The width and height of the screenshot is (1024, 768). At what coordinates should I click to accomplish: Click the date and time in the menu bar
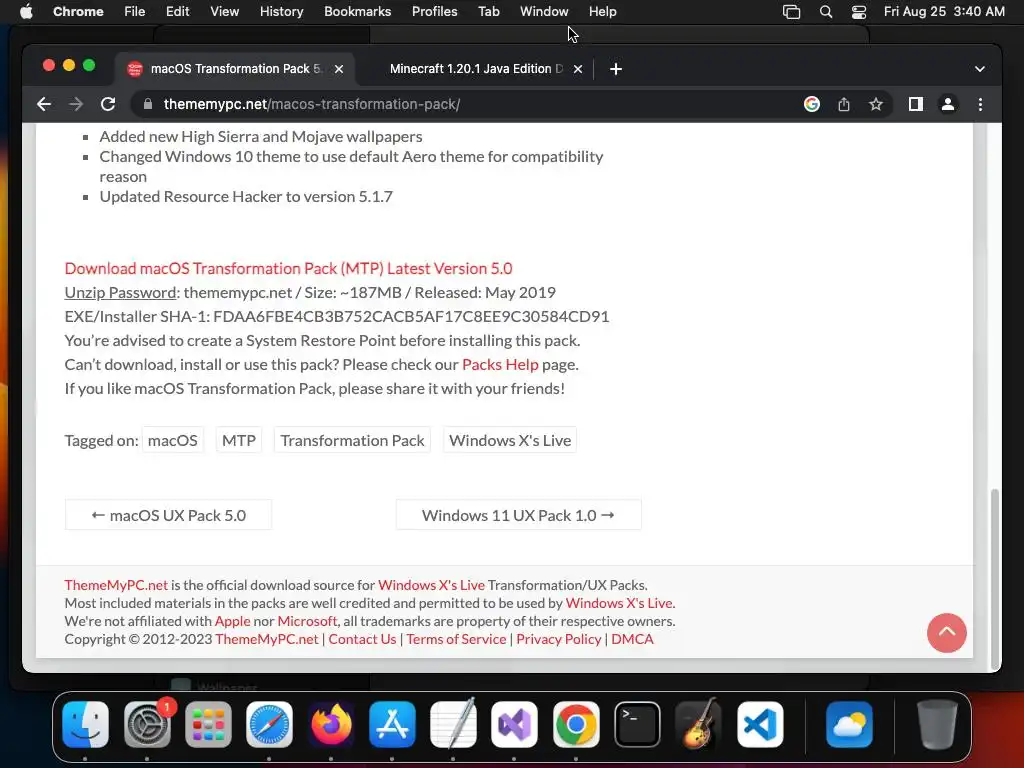(944, 12)
